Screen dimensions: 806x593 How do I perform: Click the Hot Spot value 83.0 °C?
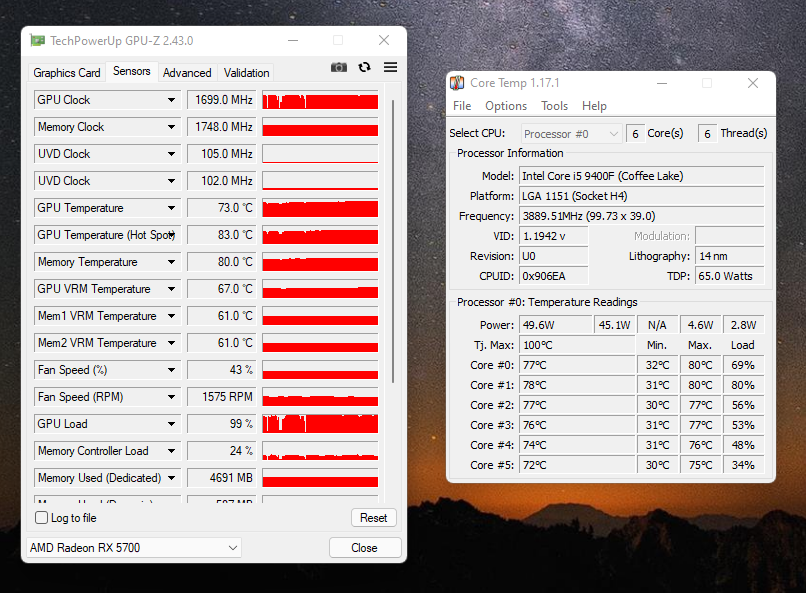[221, 235]
